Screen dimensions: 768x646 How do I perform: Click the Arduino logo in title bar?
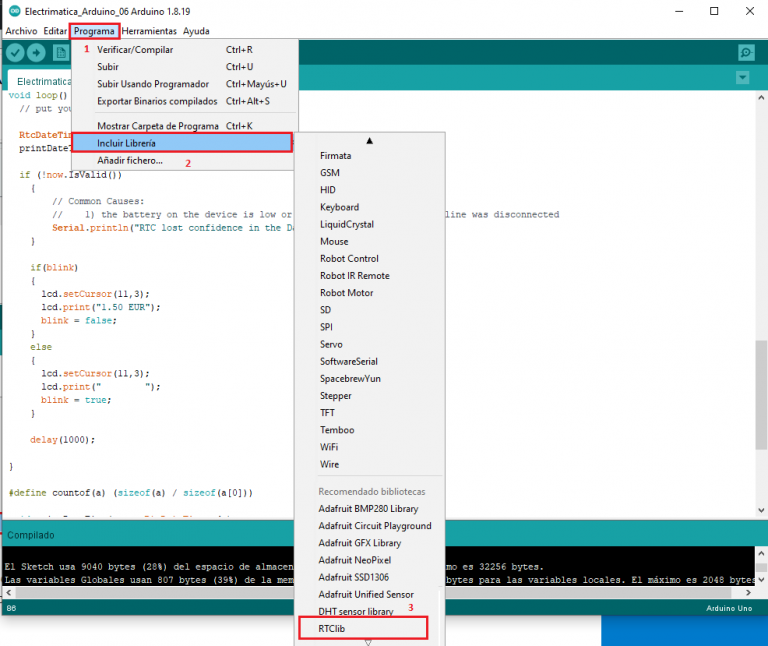pos(13,11)
